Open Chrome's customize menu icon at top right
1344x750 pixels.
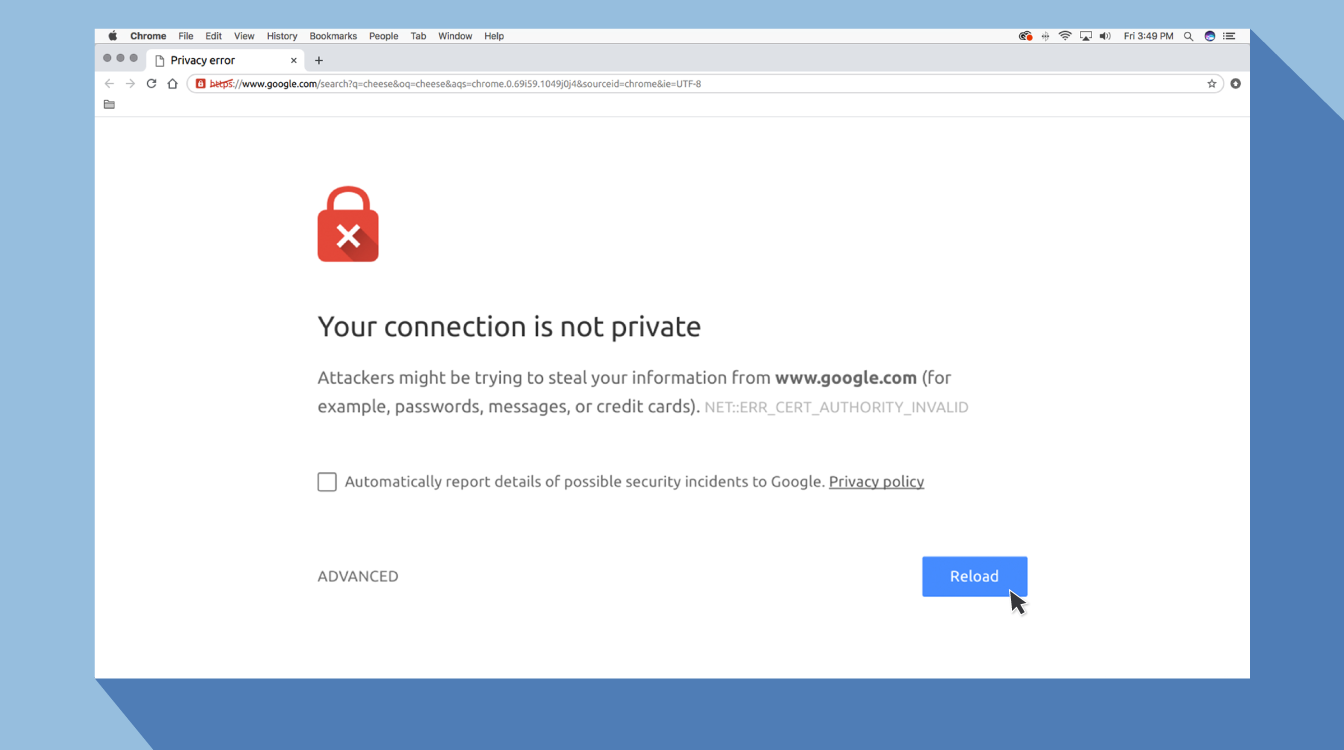pyautogui.click(x=1235, y=84)
